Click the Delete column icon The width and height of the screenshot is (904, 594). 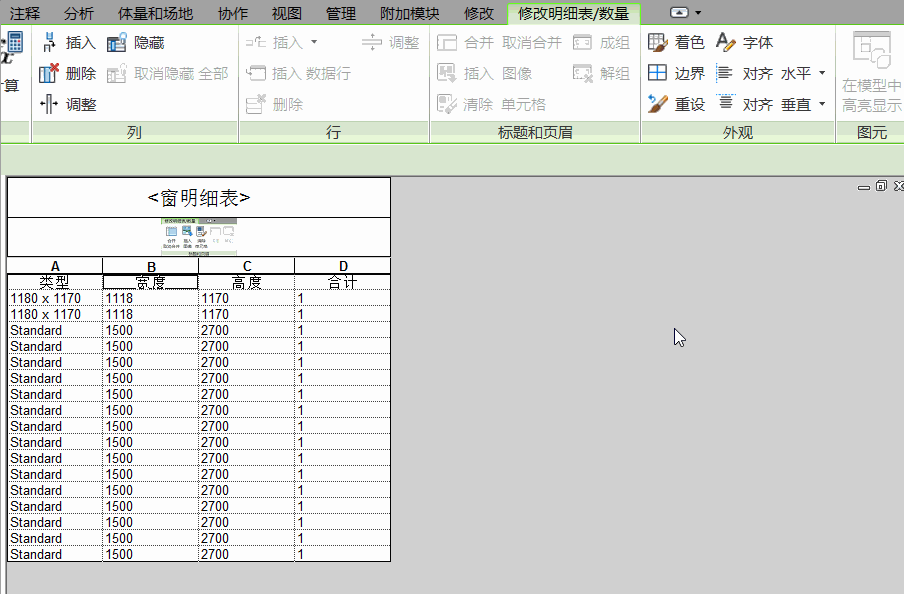point(50,73)
